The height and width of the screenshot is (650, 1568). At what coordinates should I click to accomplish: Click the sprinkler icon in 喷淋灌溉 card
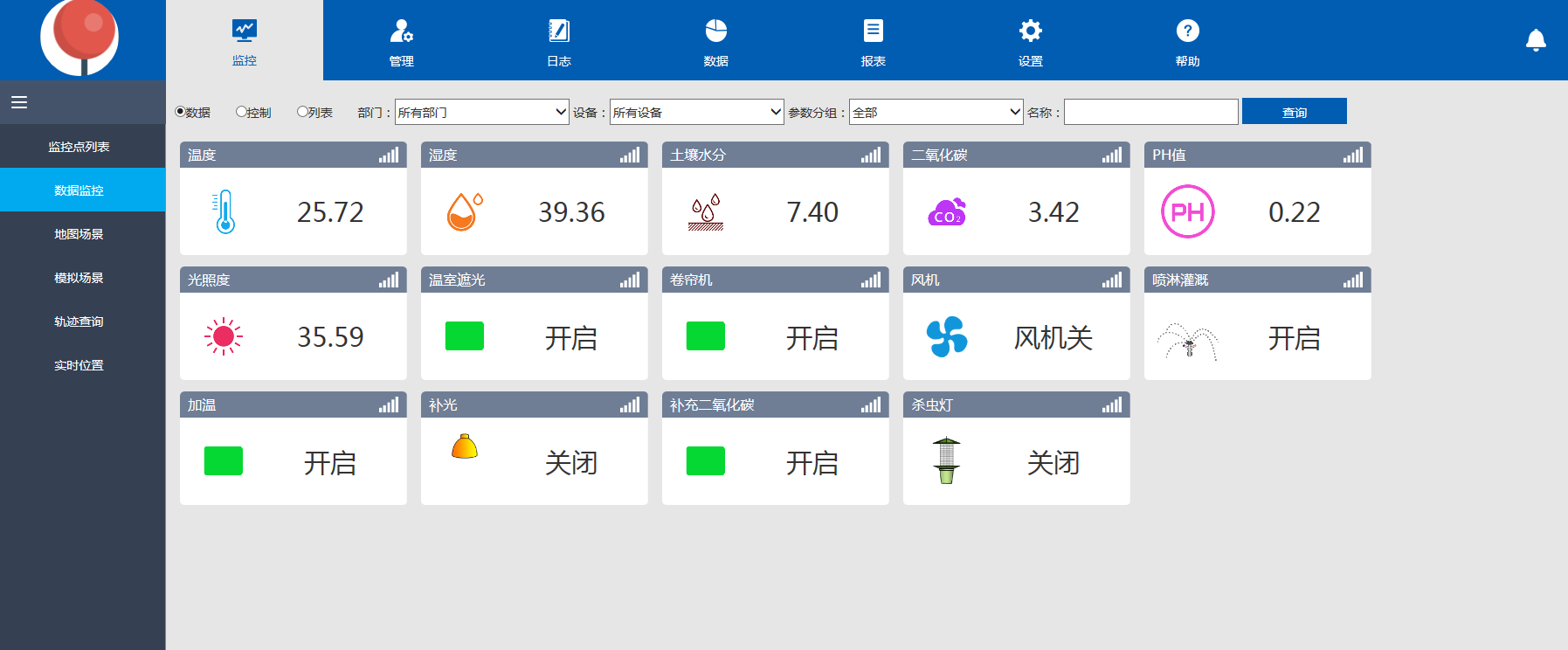click(1187, 341)
